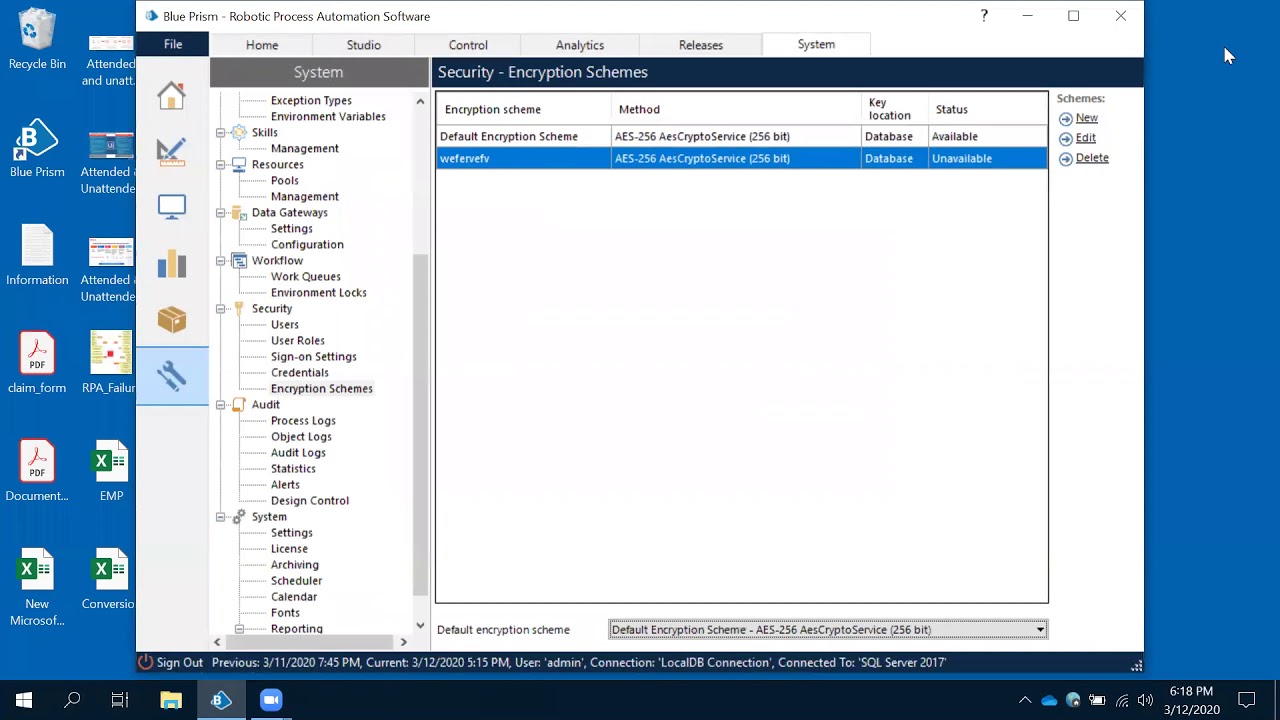The width and height of the screenshot is (1280, 720).
Task: Select Environment Locks tree item
Action: [318, 293]
